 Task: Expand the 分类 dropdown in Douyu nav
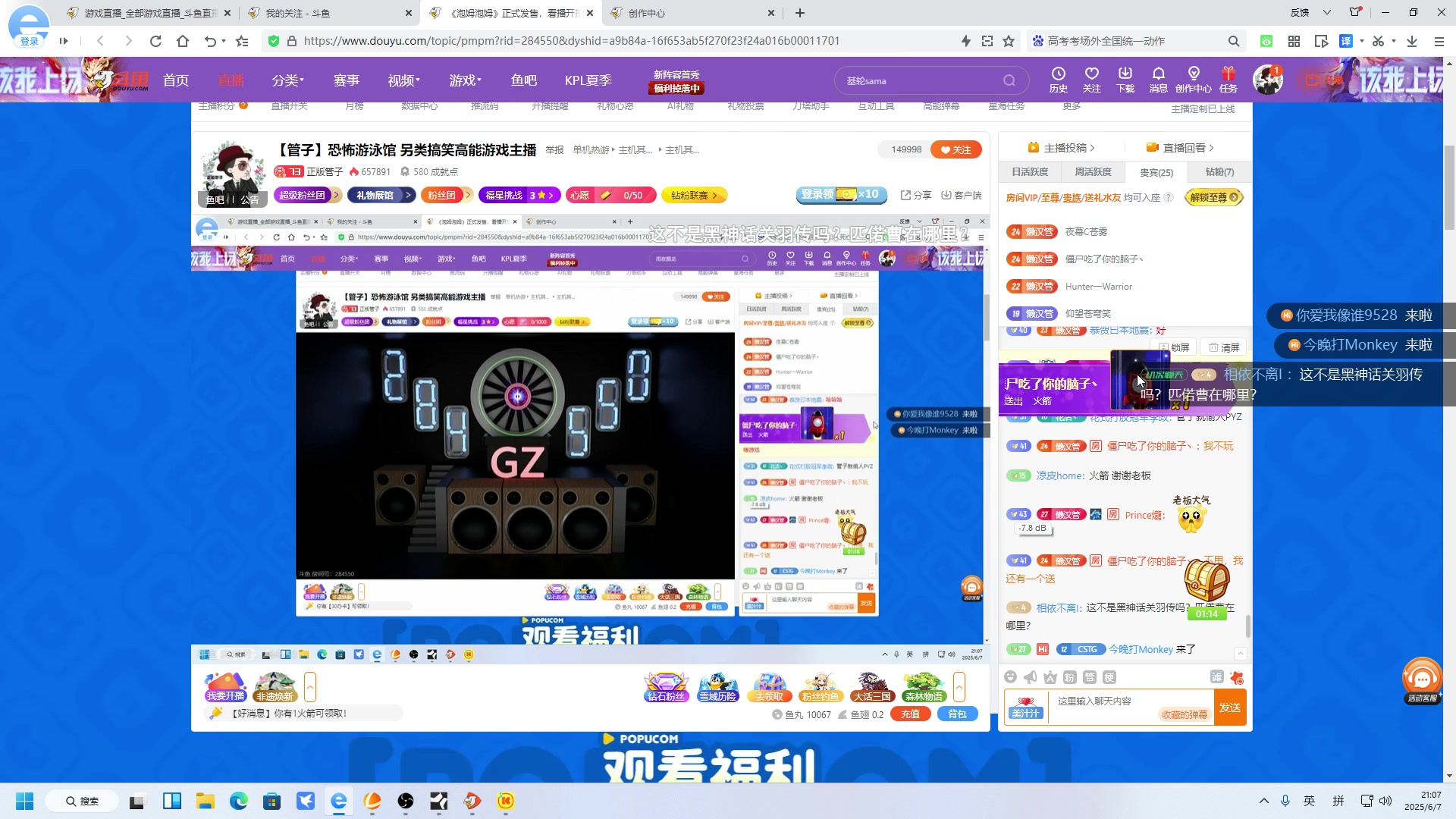288,80
